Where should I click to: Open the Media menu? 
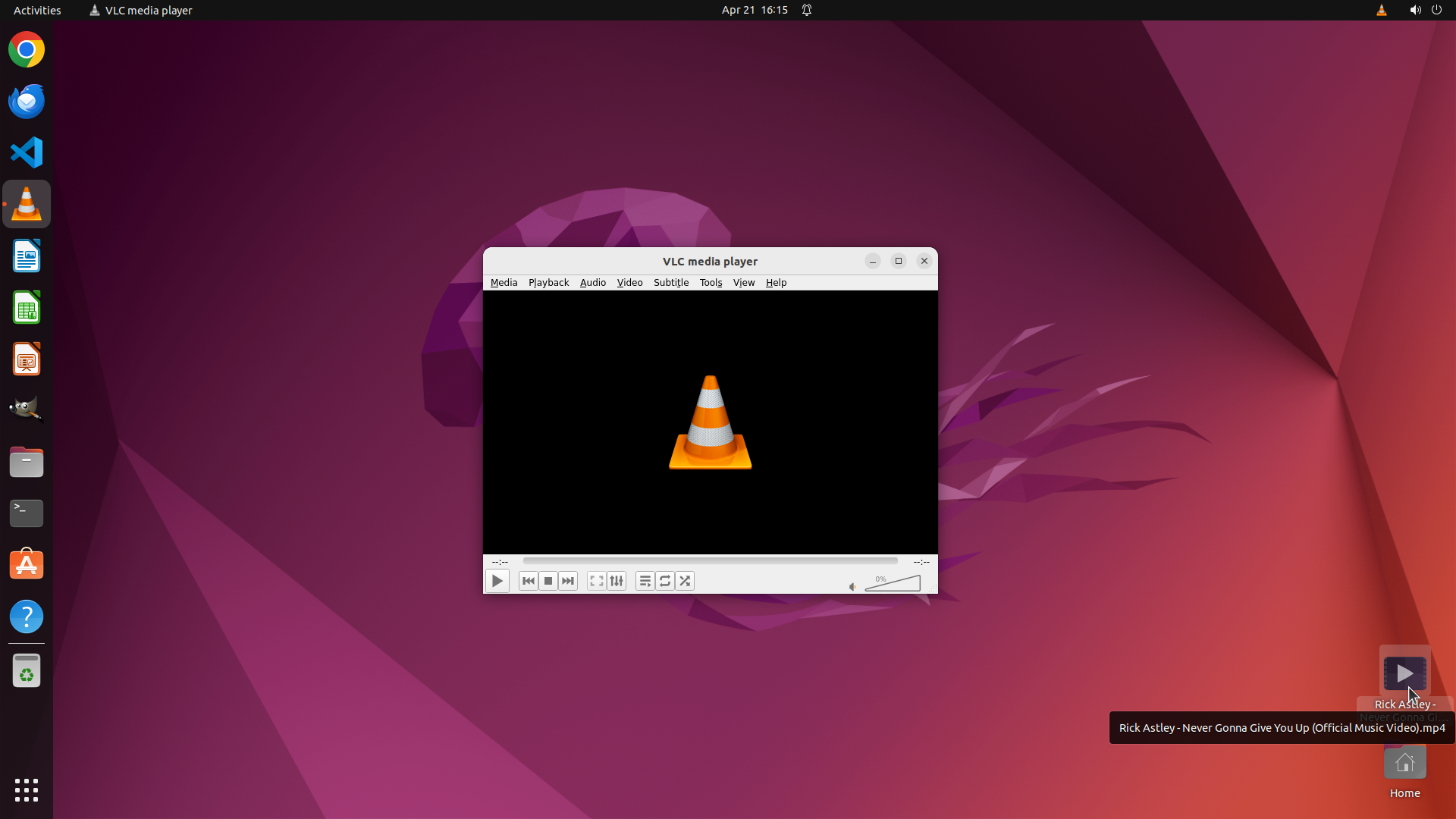coord(504,282)
